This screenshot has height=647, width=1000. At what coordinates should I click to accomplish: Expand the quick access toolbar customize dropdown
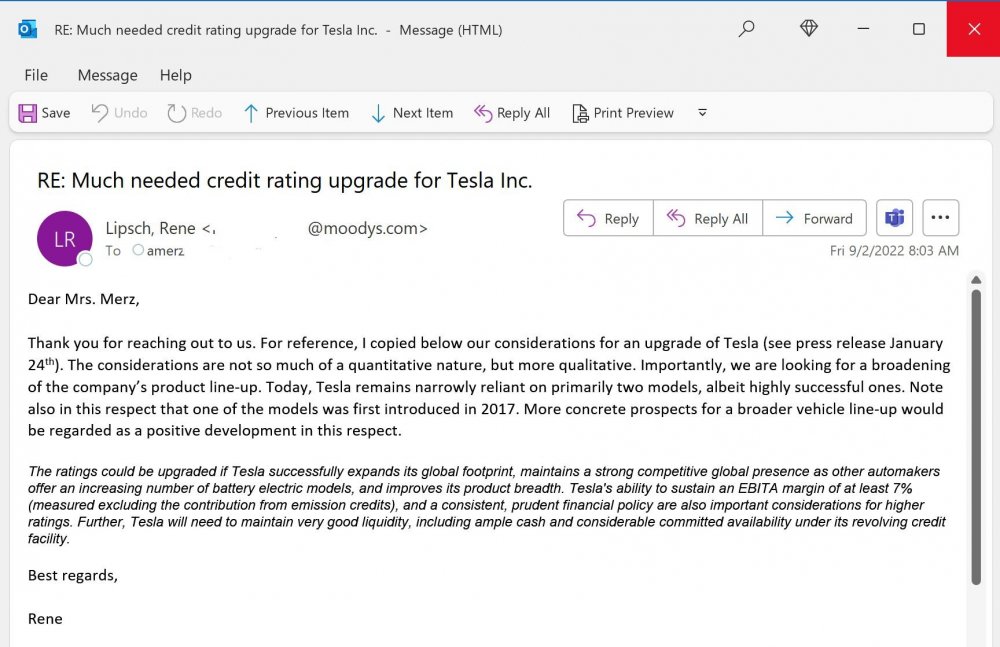coord(702,113)
